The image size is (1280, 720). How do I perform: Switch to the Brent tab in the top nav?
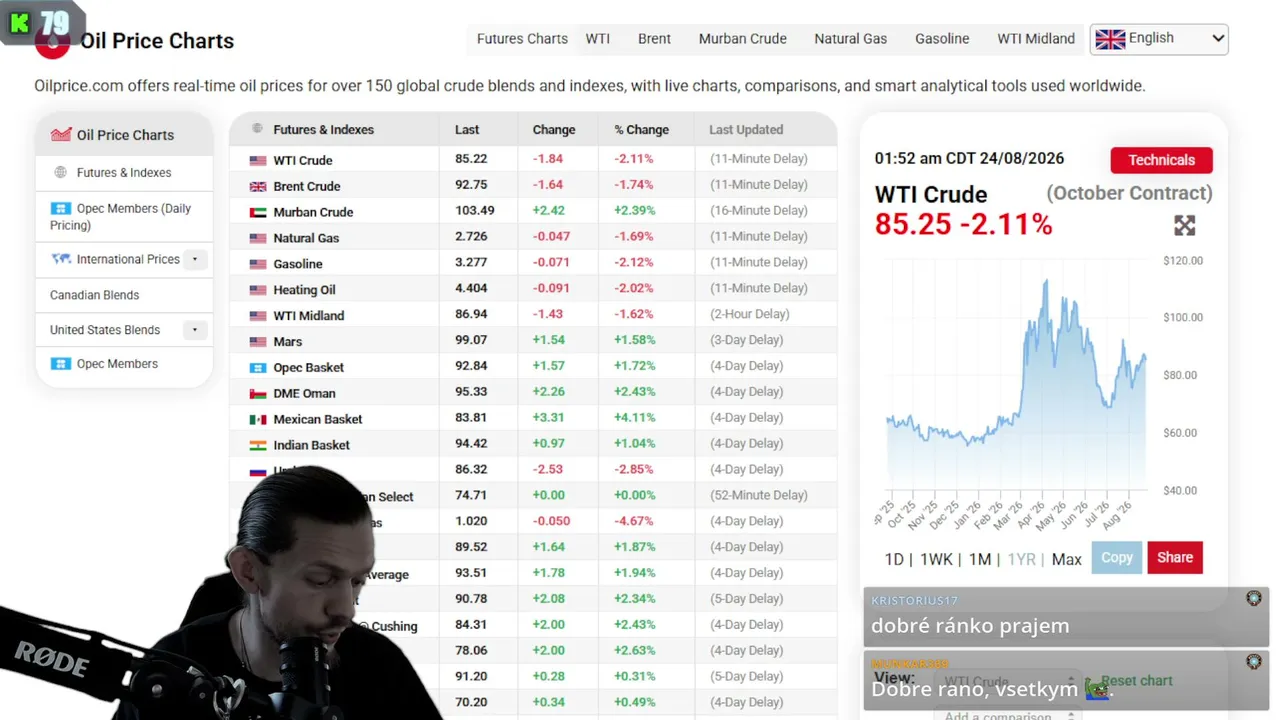[654, 39]
